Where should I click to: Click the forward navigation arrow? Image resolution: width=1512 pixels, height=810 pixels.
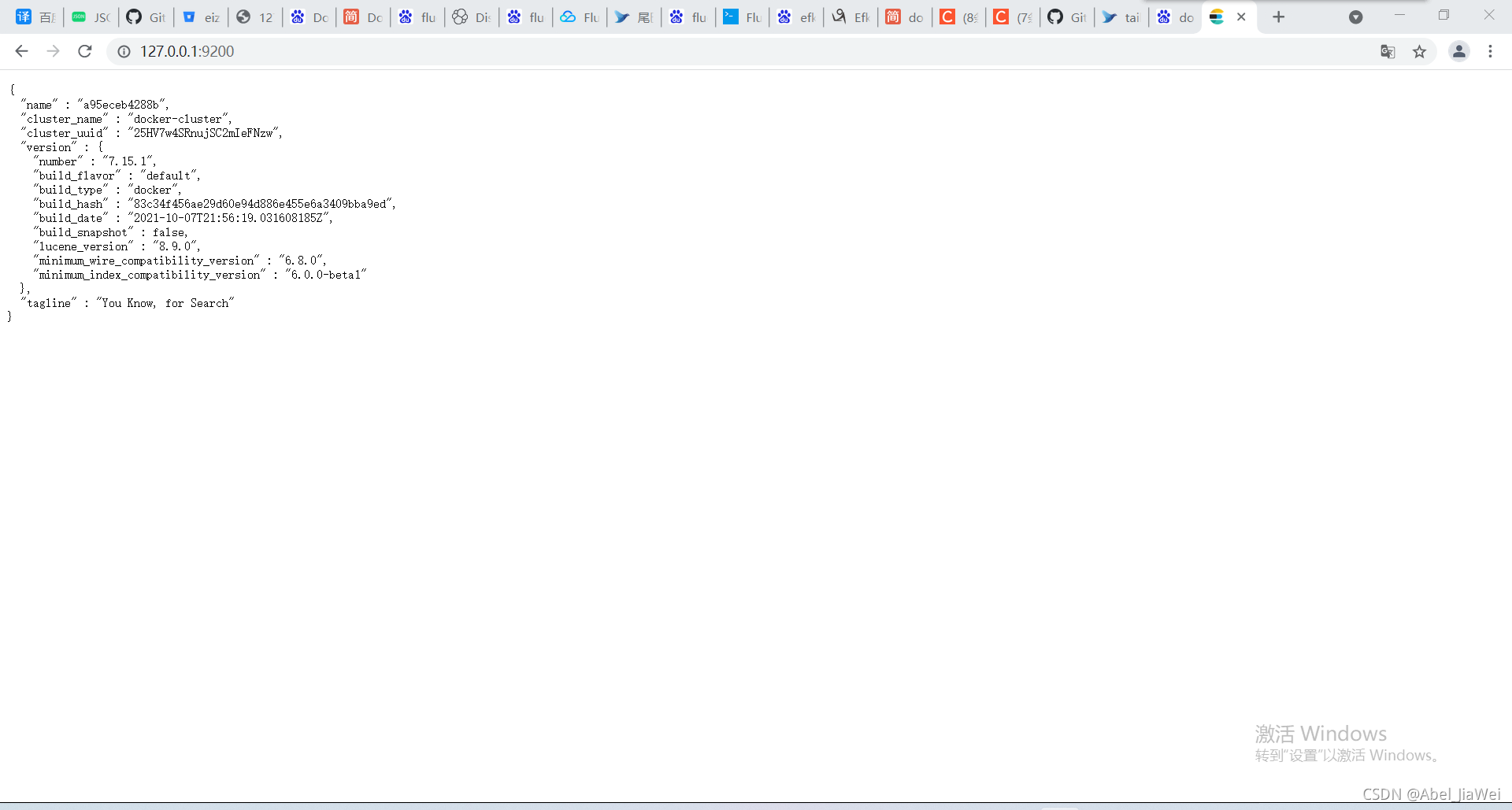point(53,51)
